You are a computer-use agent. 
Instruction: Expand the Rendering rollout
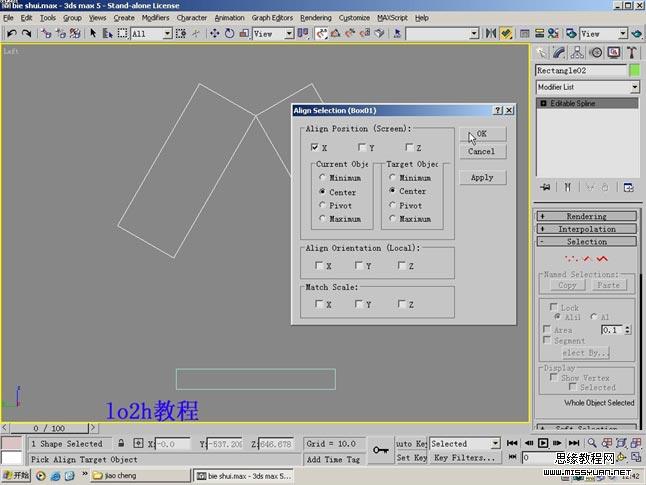[587, 216]
